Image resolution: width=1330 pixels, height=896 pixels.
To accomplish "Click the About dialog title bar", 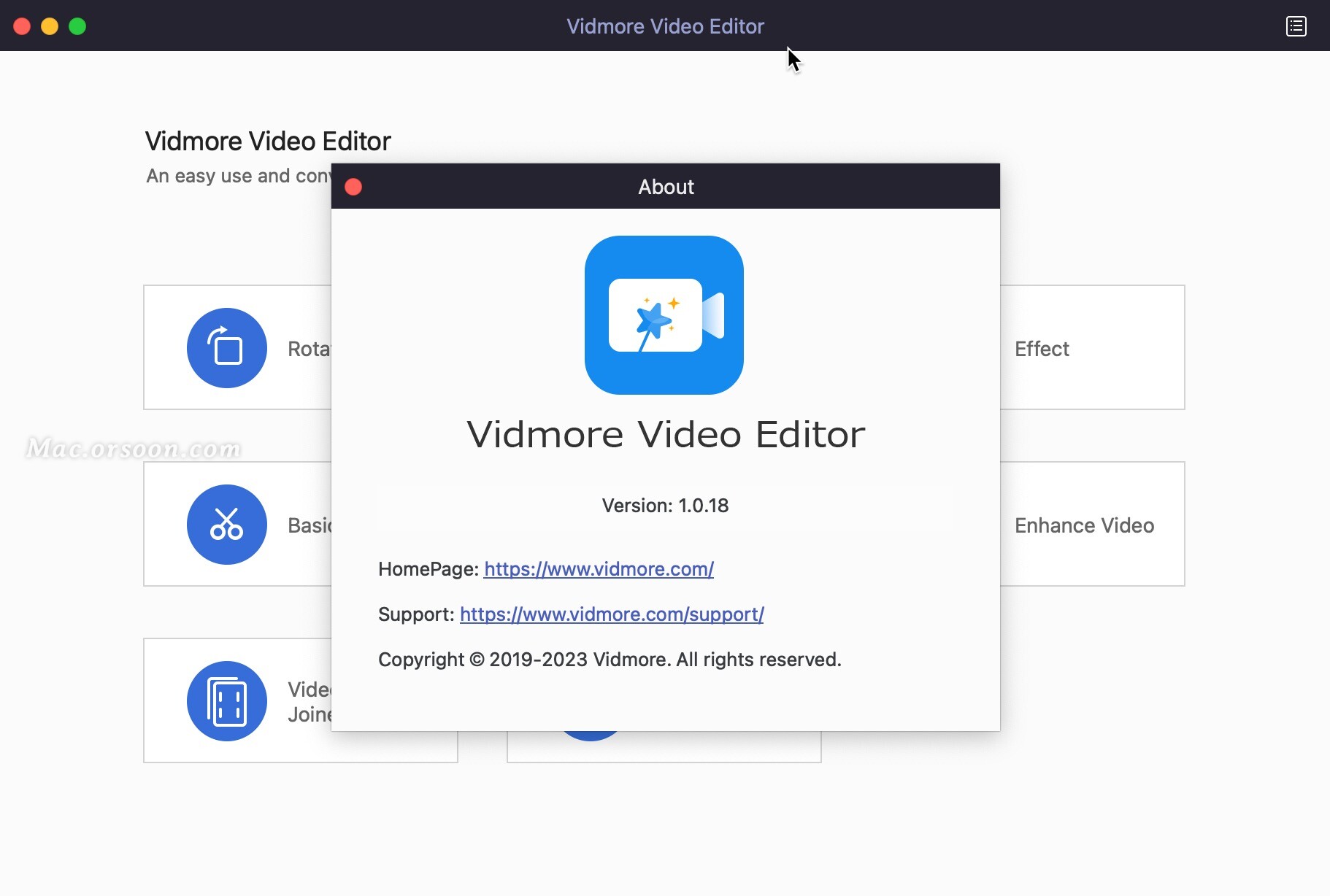I will 666,186.
